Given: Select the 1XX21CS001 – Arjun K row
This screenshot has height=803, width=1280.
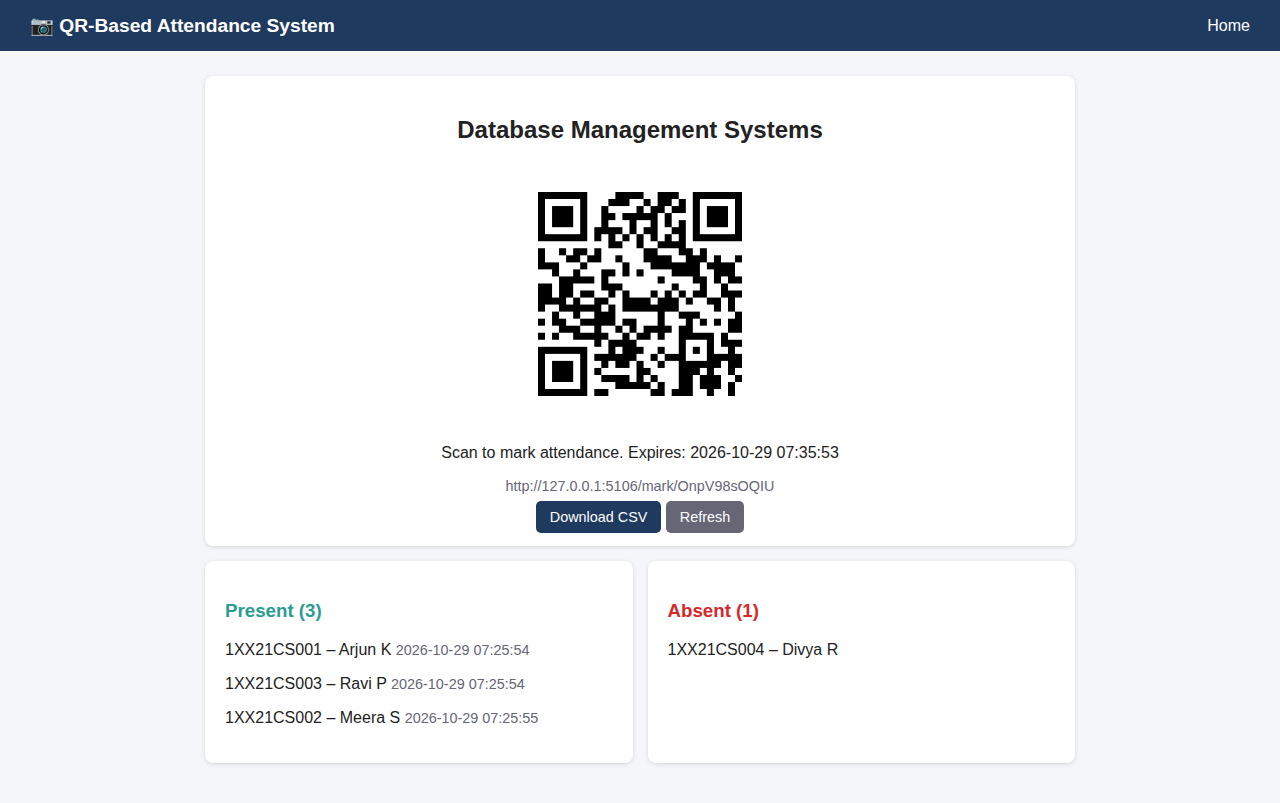Looking at the screenshot, I should [419, 650].
